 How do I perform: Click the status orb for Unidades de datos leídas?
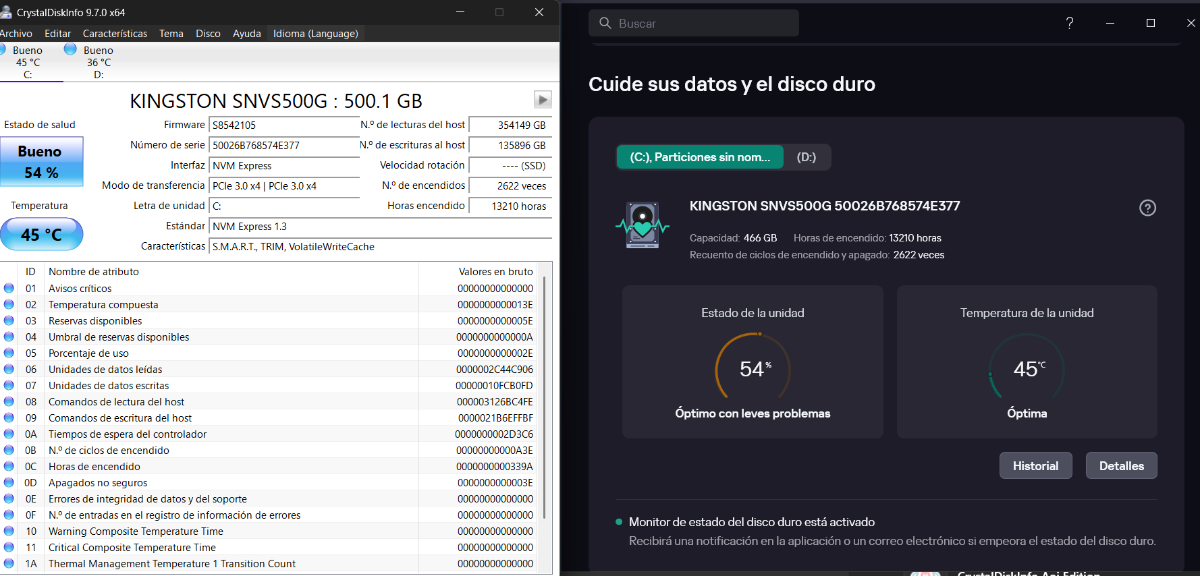(x=9, y=369)
